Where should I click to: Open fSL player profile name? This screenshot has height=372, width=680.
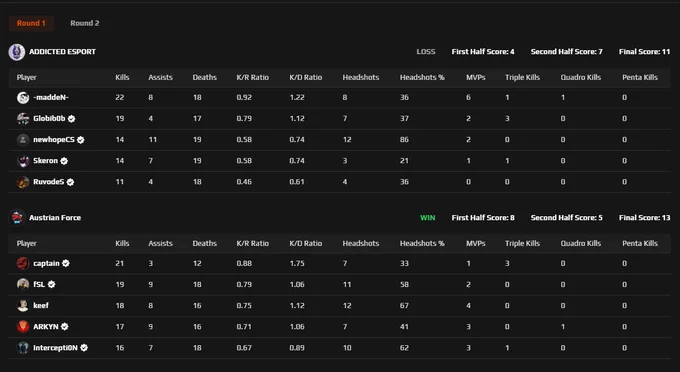tap(39, 284)
